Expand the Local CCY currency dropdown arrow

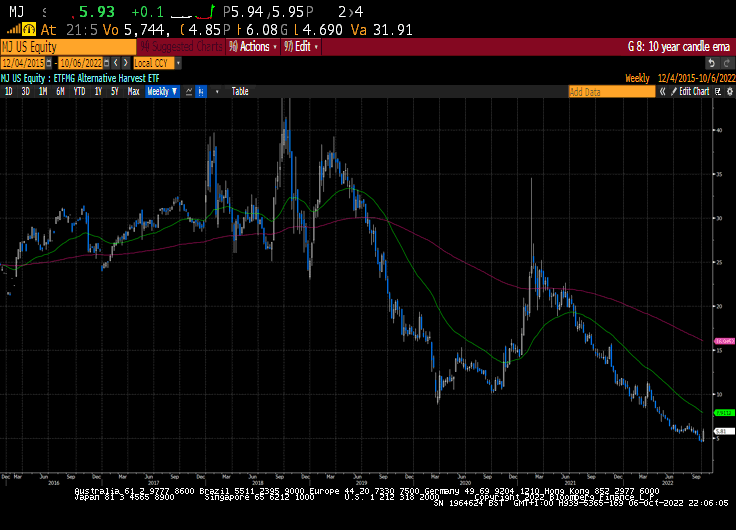(178, 63)
